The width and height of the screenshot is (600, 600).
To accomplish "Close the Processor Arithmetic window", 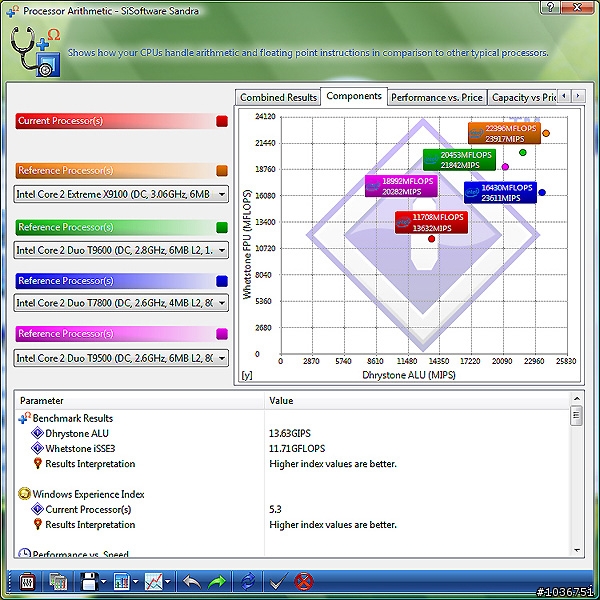I will (577, 7).
